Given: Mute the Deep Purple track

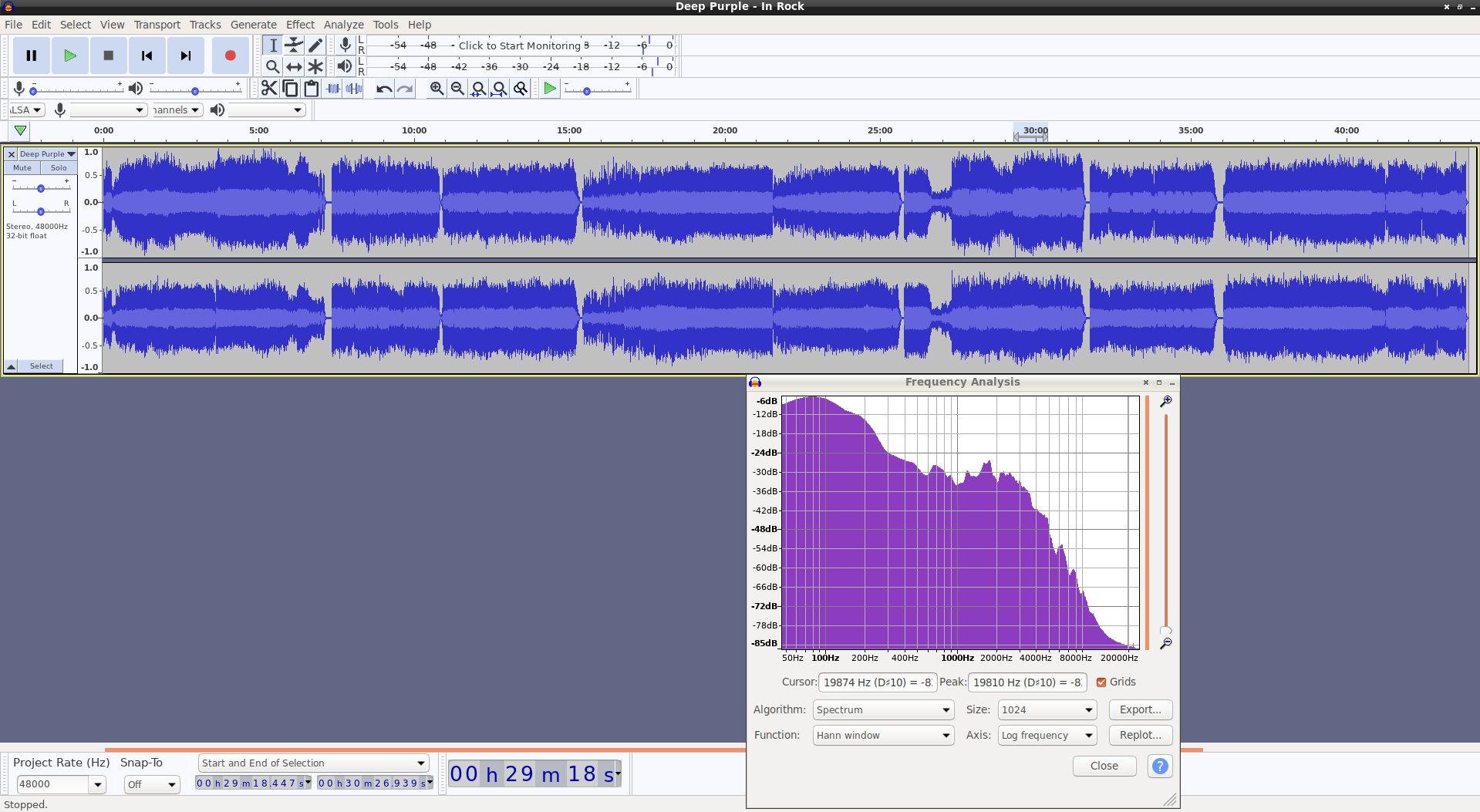Looking at the screenshot, I should [x=22, y=167].
